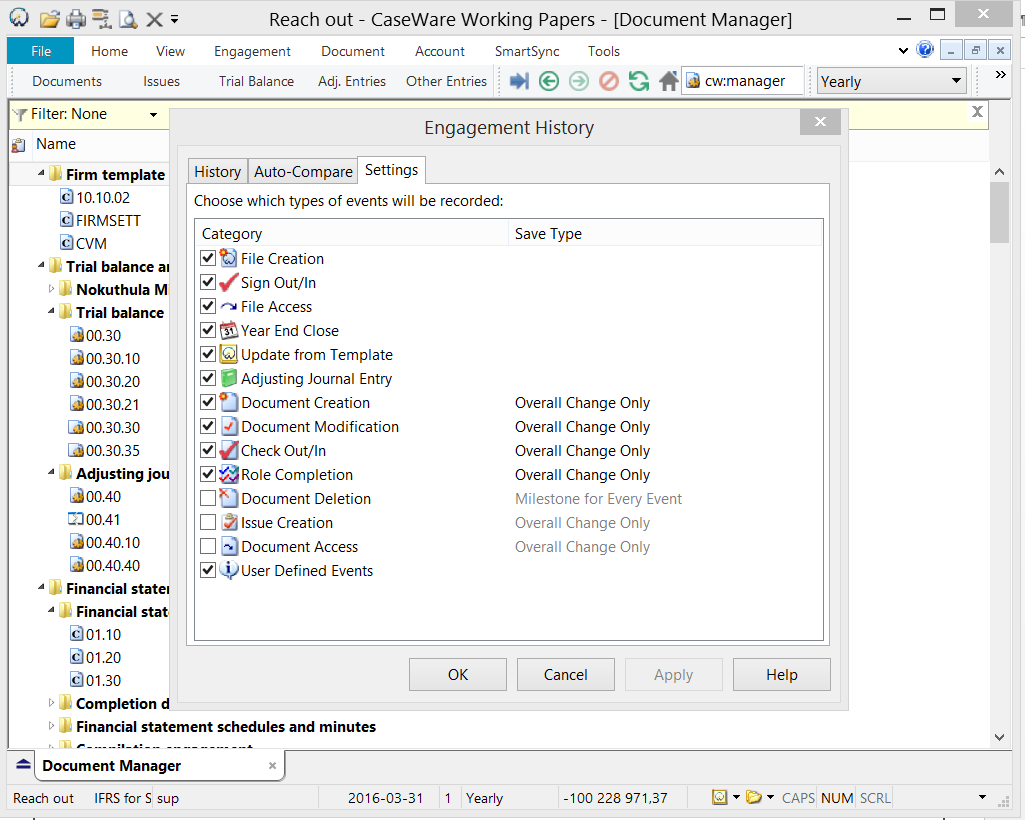The image size is (1025, 820).
Task: Open the Filter: None dropdown arrow
Action: 153,115
